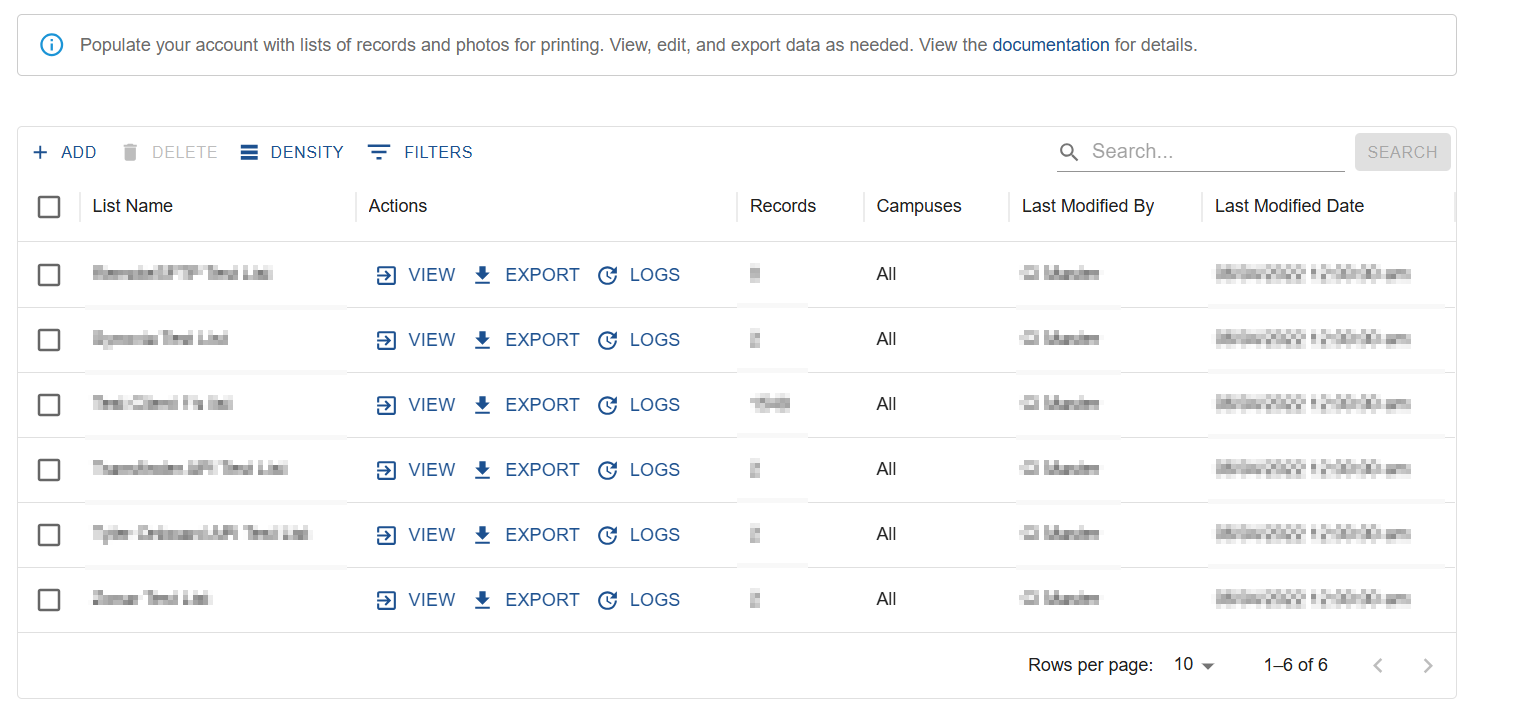1516x709 pixels.
Task: Click the VIEW icon in the first row
Action: point(386,275)
